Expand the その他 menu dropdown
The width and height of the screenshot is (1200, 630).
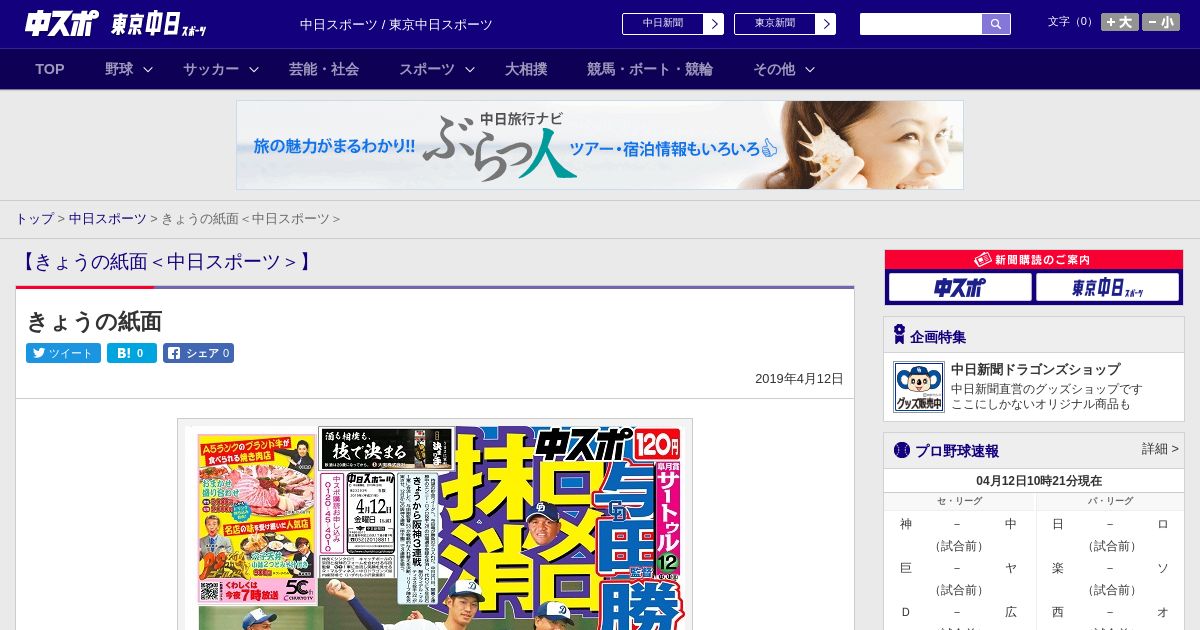click(784, 69)
